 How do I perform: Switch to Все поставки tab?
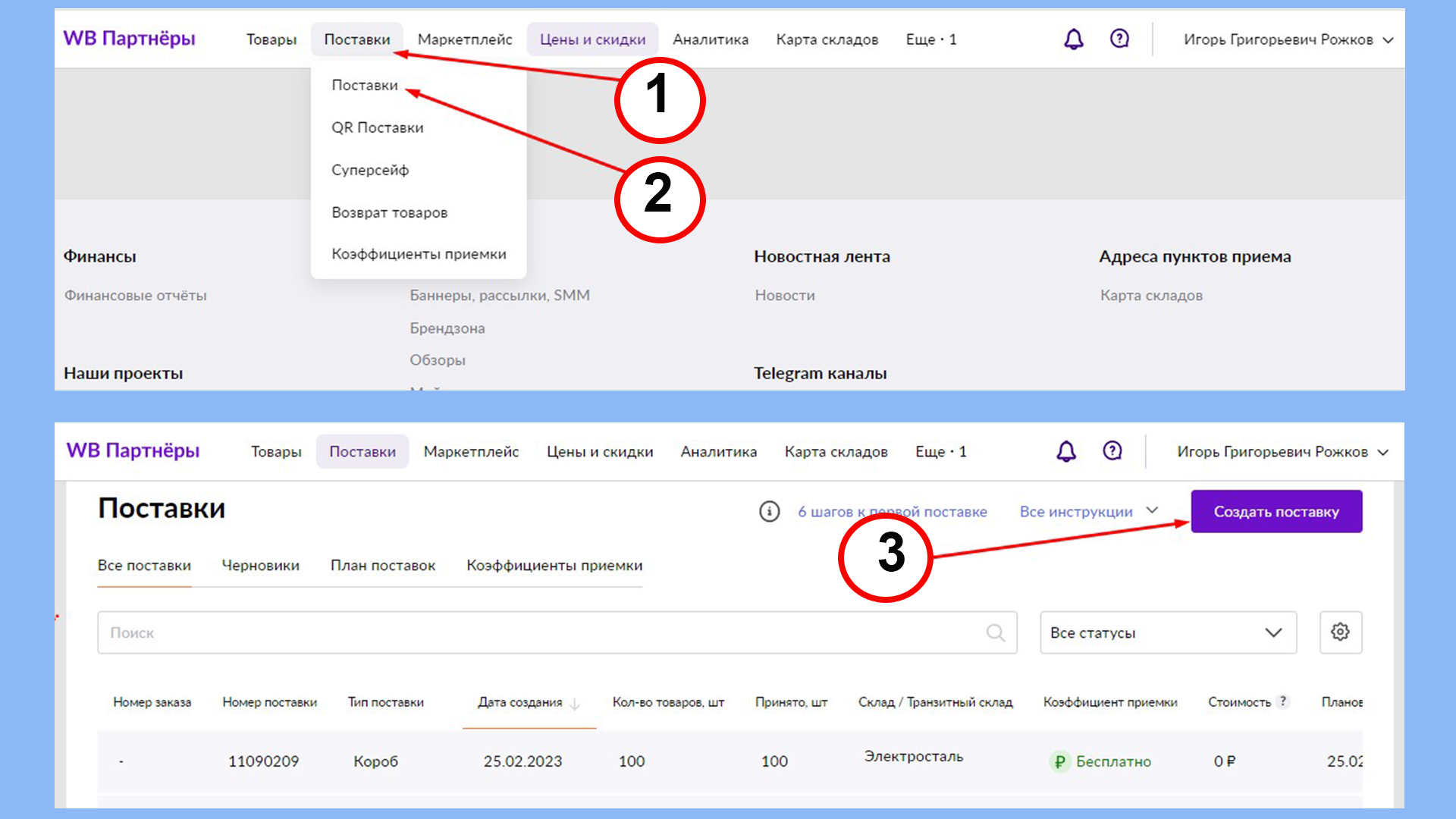tap(144, 566)
